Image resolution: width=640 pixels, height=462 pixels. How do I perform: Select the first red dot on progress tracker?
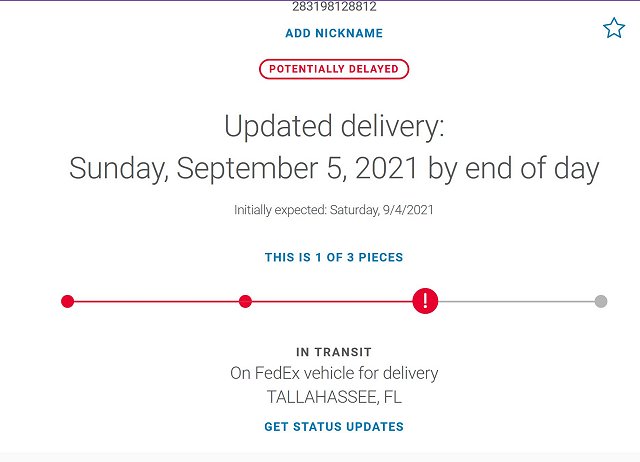(x=67, y=302)
